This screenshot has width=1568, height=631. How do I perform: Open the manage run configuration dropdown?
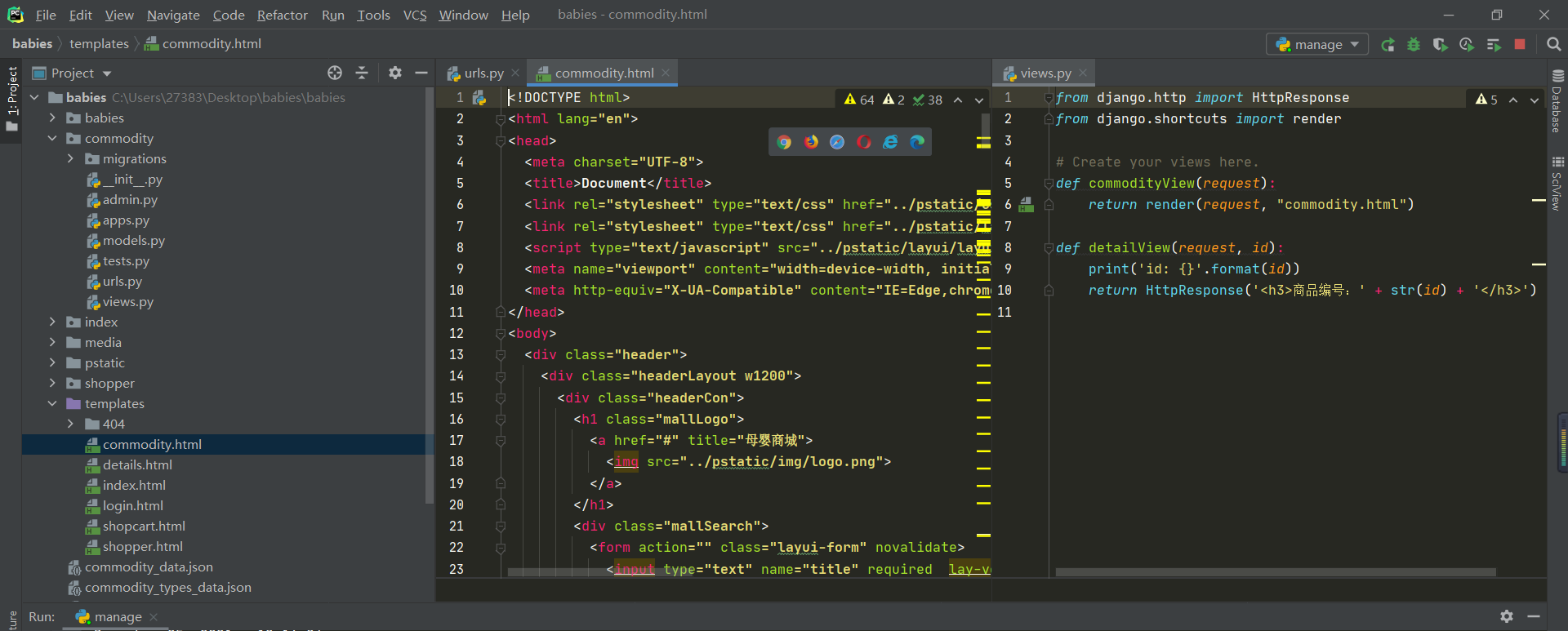click(x=1317, y=44)
